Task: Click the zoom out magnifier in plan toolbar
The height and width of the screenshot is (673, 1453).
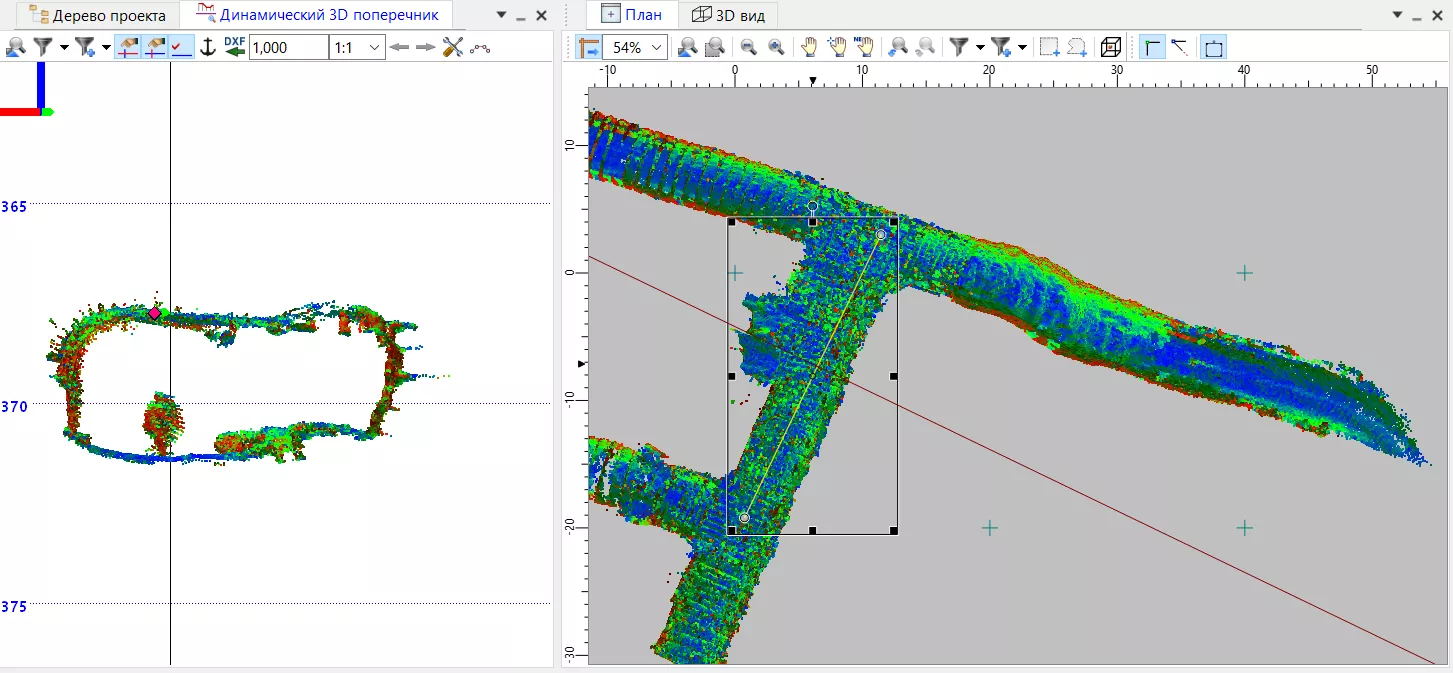Action: click(x=748, y=47)
